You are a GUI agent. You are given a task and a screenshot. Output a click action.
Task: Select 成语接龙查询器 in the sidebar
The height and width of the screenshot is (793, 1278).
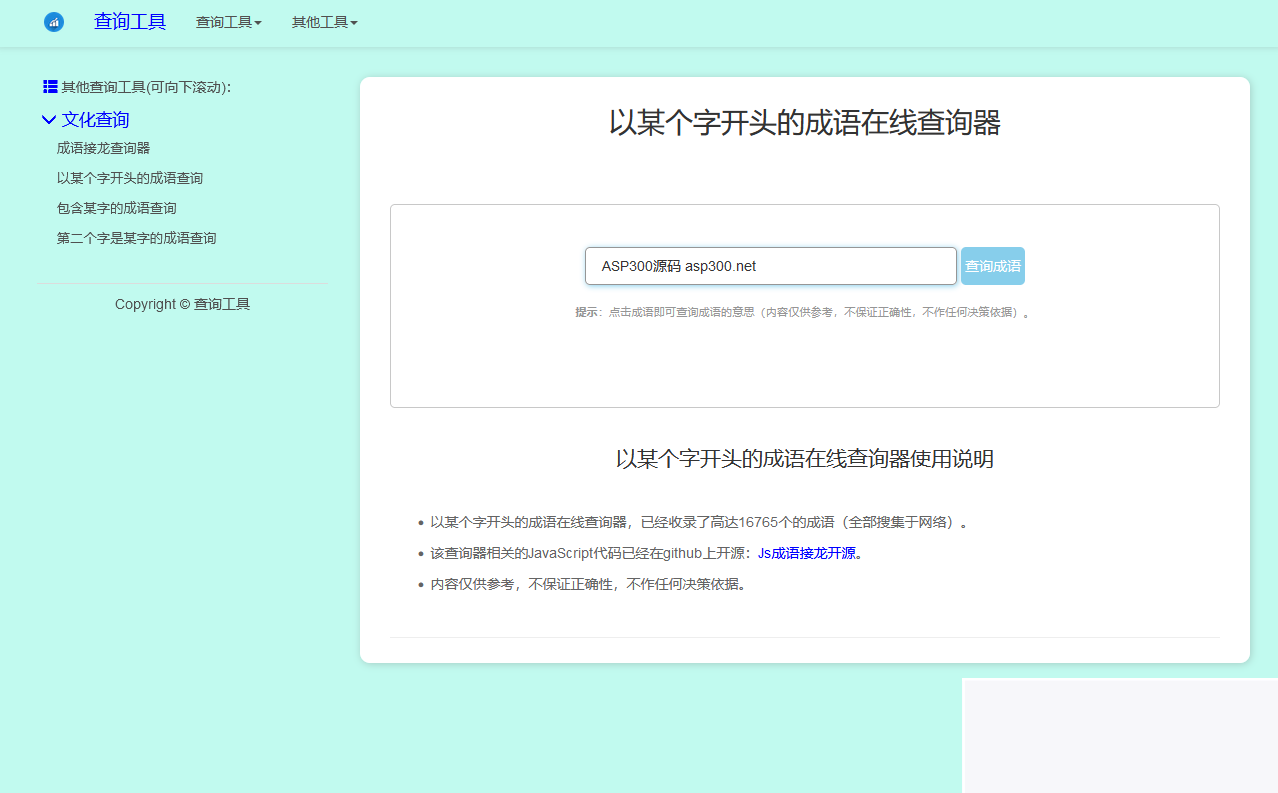(103, 148)
